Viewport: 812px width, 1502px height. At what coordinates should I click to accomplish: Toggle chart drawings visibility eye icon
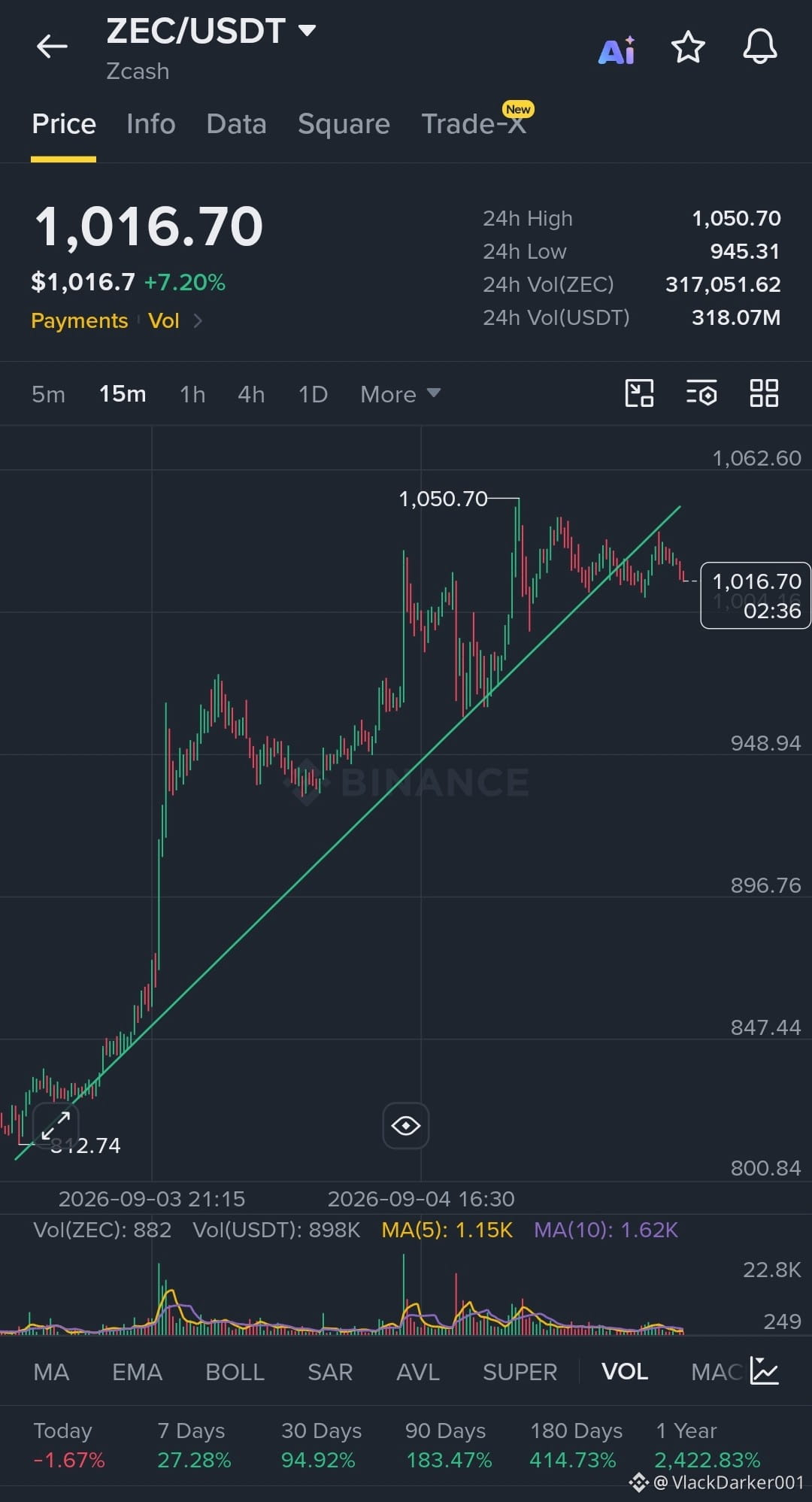(406, 1126)
